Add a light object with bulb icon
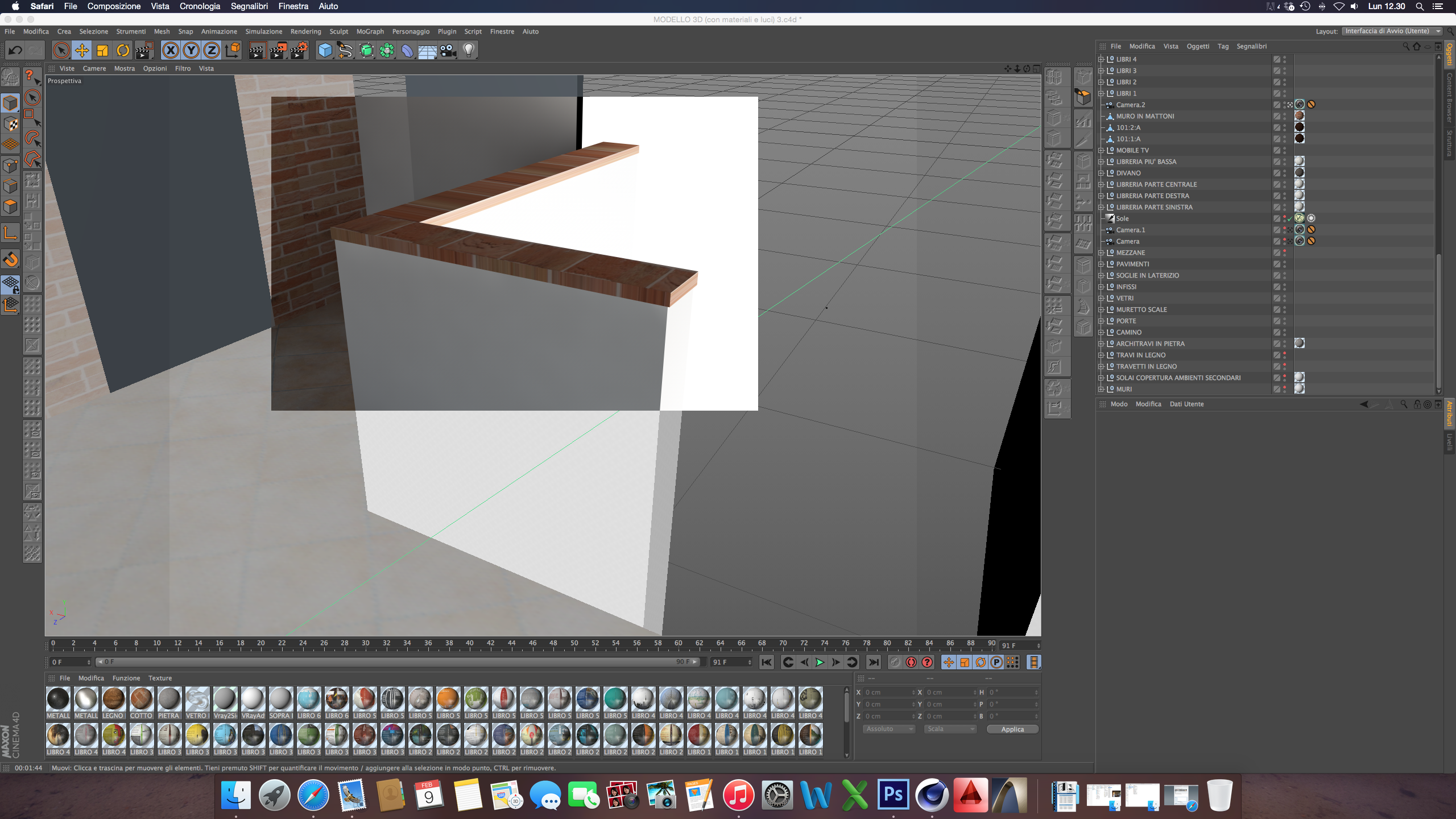 (469, 51)
